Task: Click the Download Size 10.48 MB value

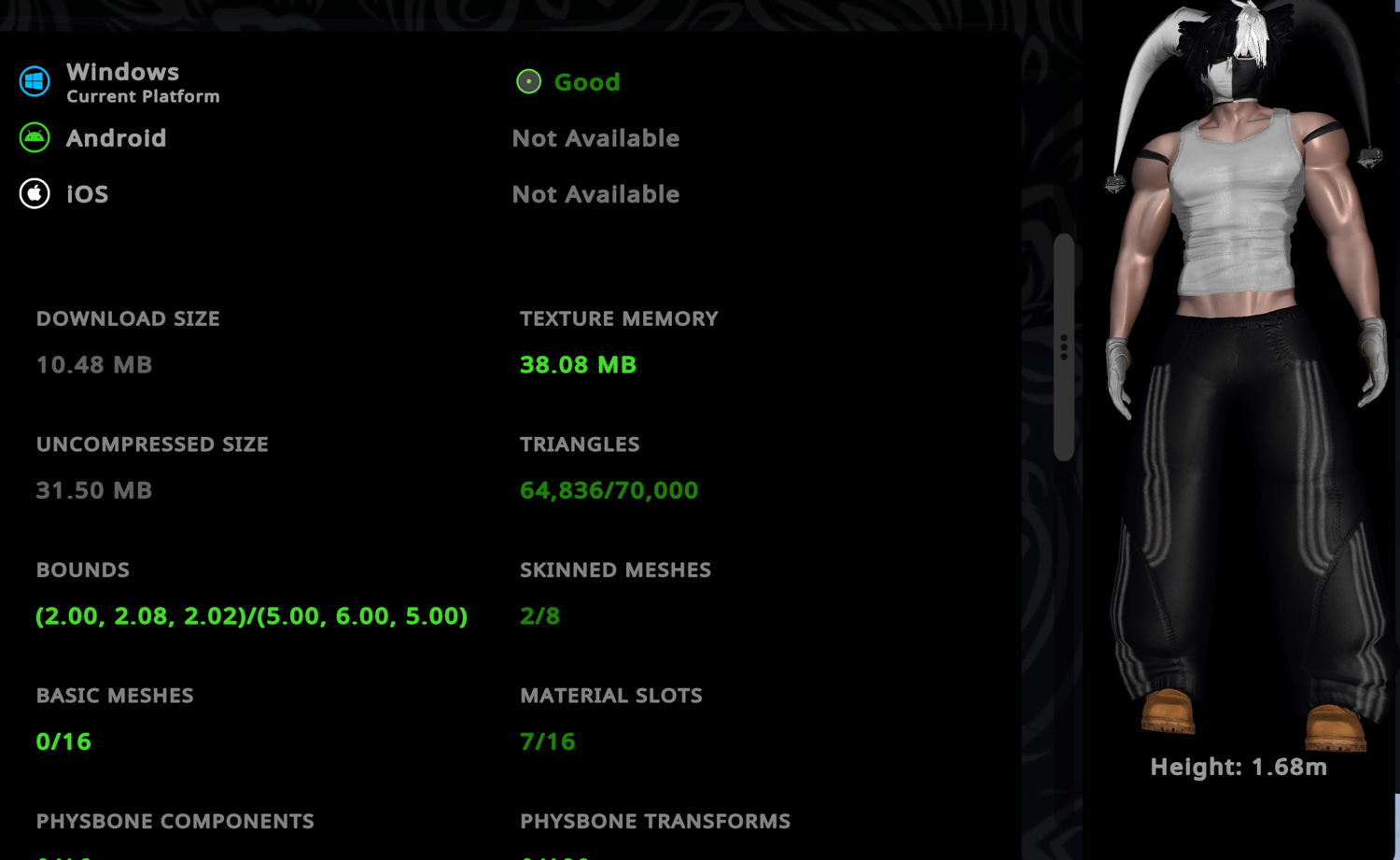Action: coord(93,364)
